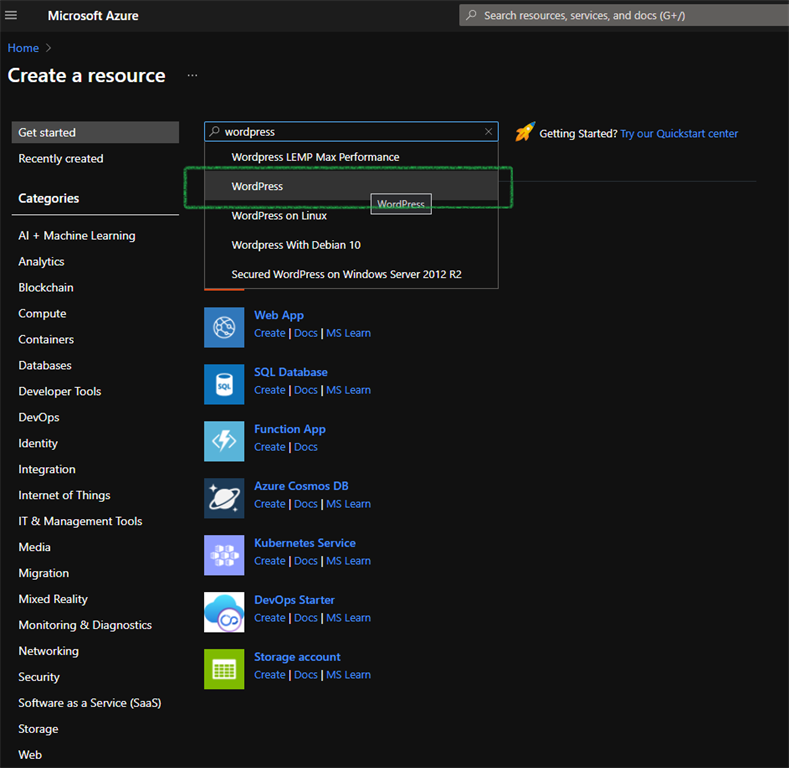This screenshot has width=789, height=768.
Task: Open the Software as a Service (SaaS) category
Action: click(90, 703)
